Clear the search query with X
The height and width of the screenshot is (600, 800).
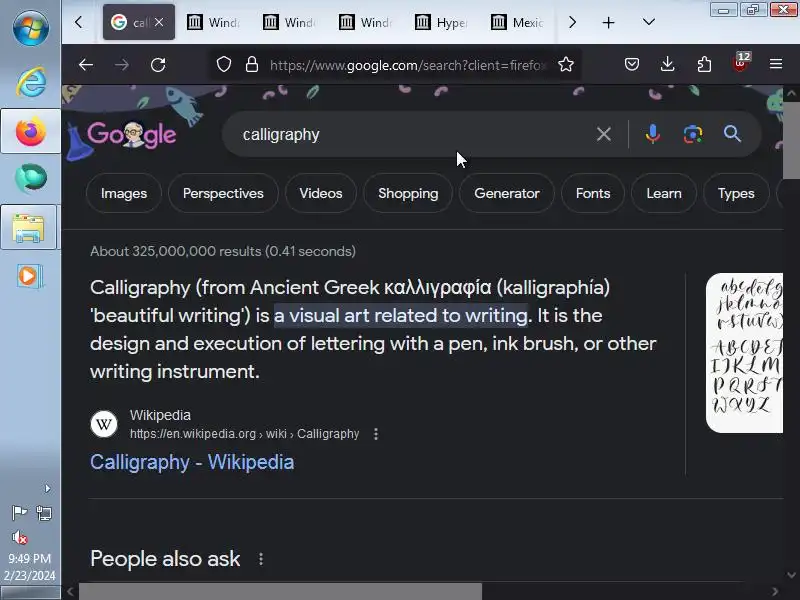point(604,134)
